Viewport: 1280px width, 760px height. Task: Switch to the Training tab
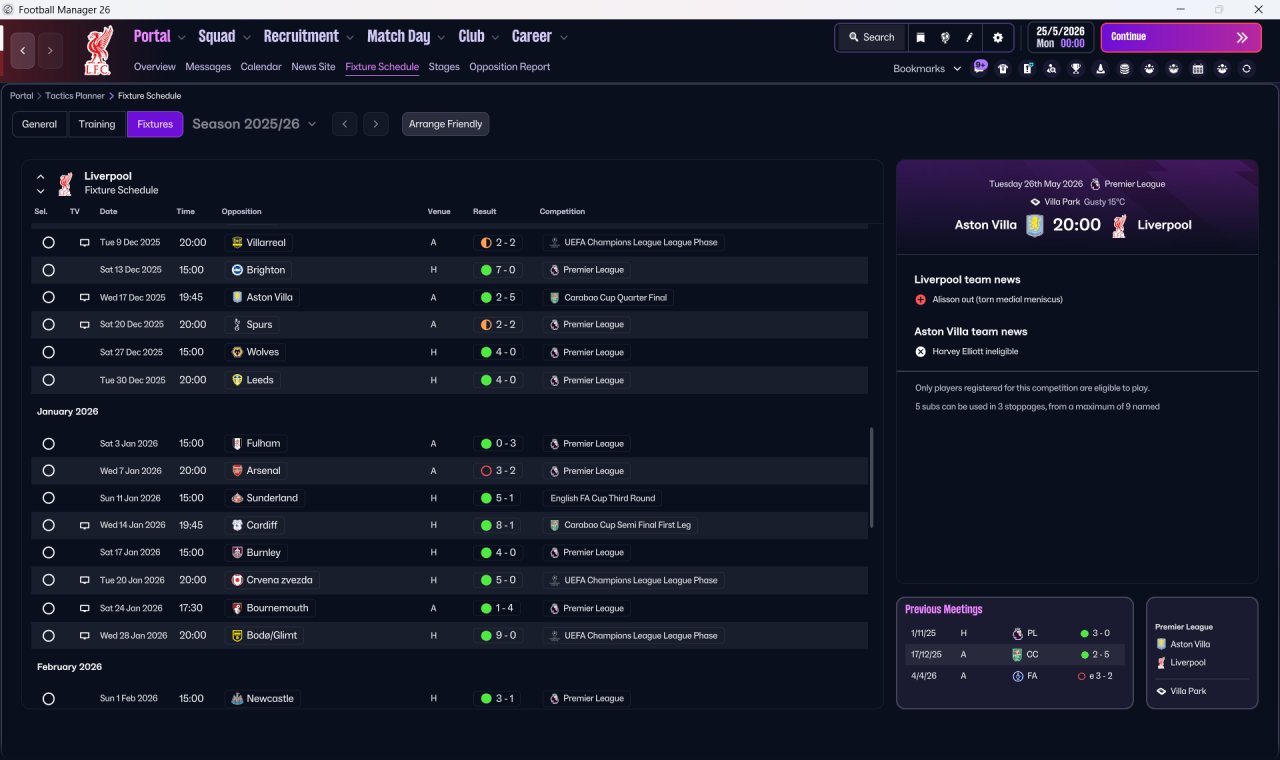(97, 124)
